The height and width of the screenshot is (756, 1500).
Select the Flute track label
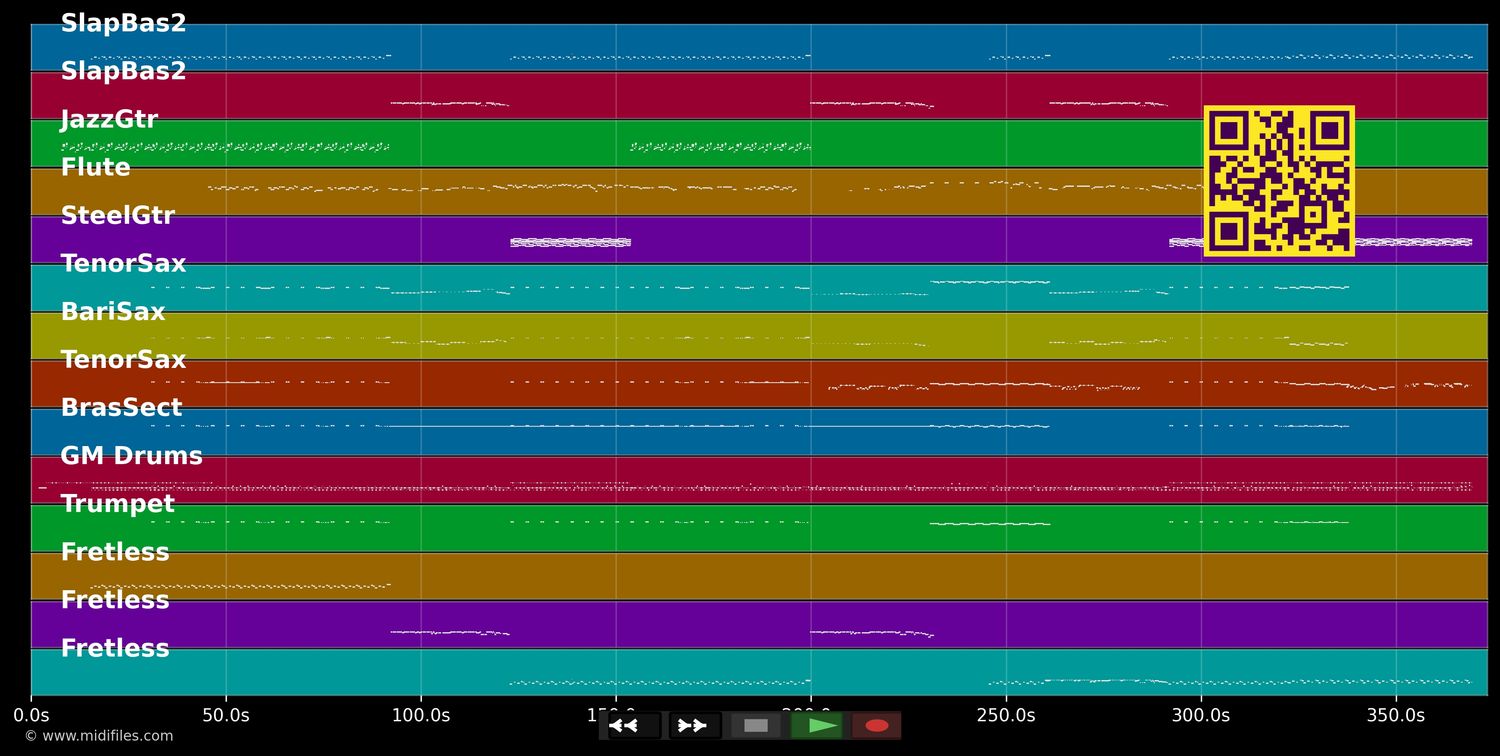[x=95, y=168]
